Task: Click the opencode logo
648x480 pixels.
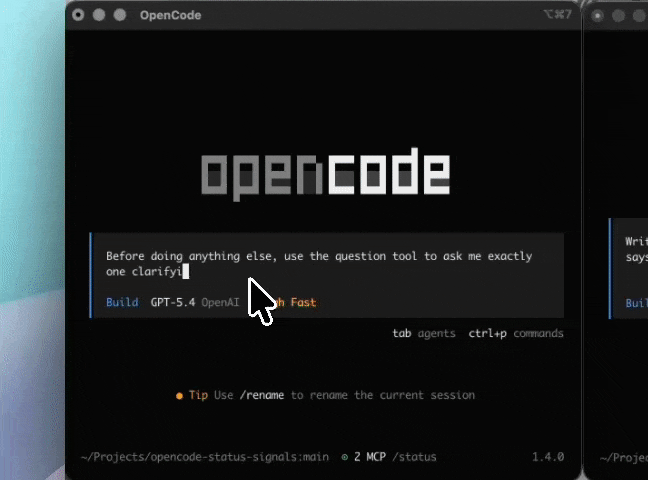Action: [326, 174]
